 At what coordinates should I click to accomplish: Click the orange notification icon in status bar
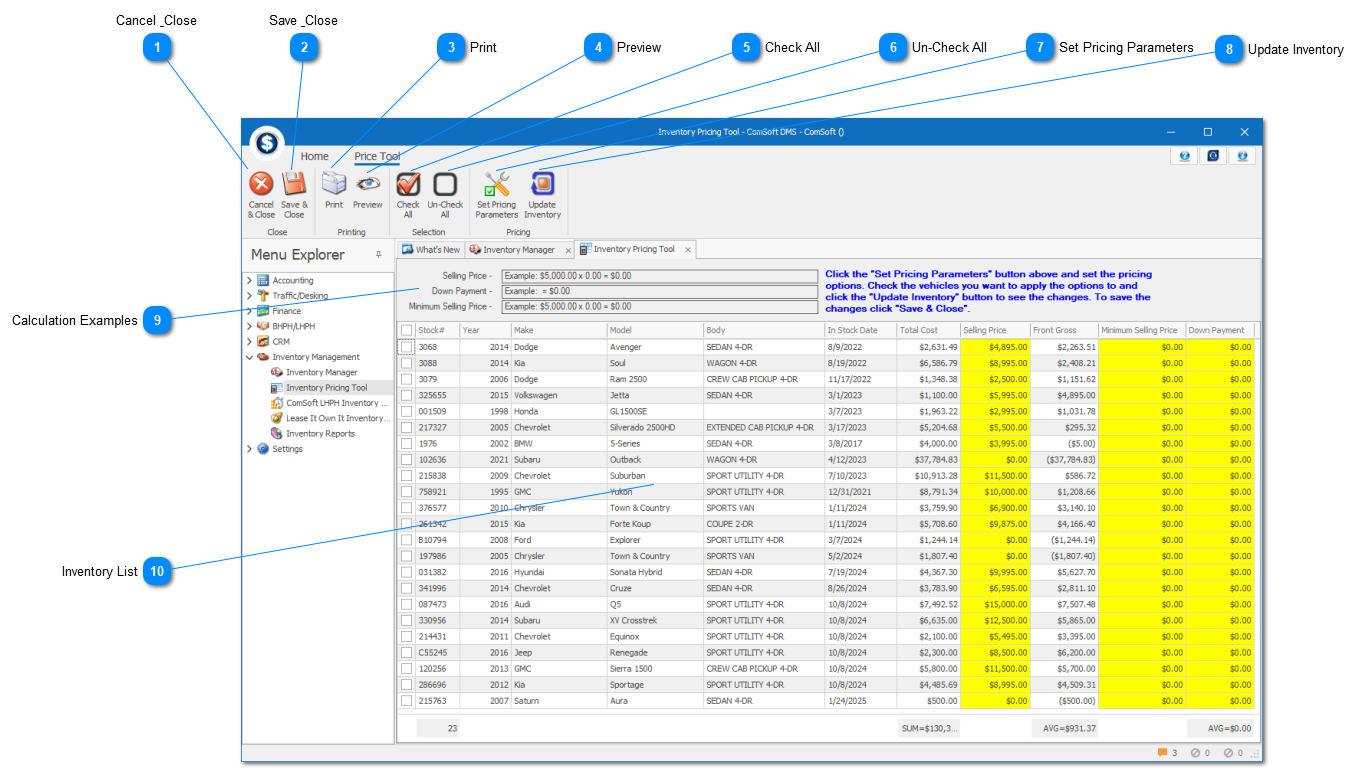[x=1163, y=753]
